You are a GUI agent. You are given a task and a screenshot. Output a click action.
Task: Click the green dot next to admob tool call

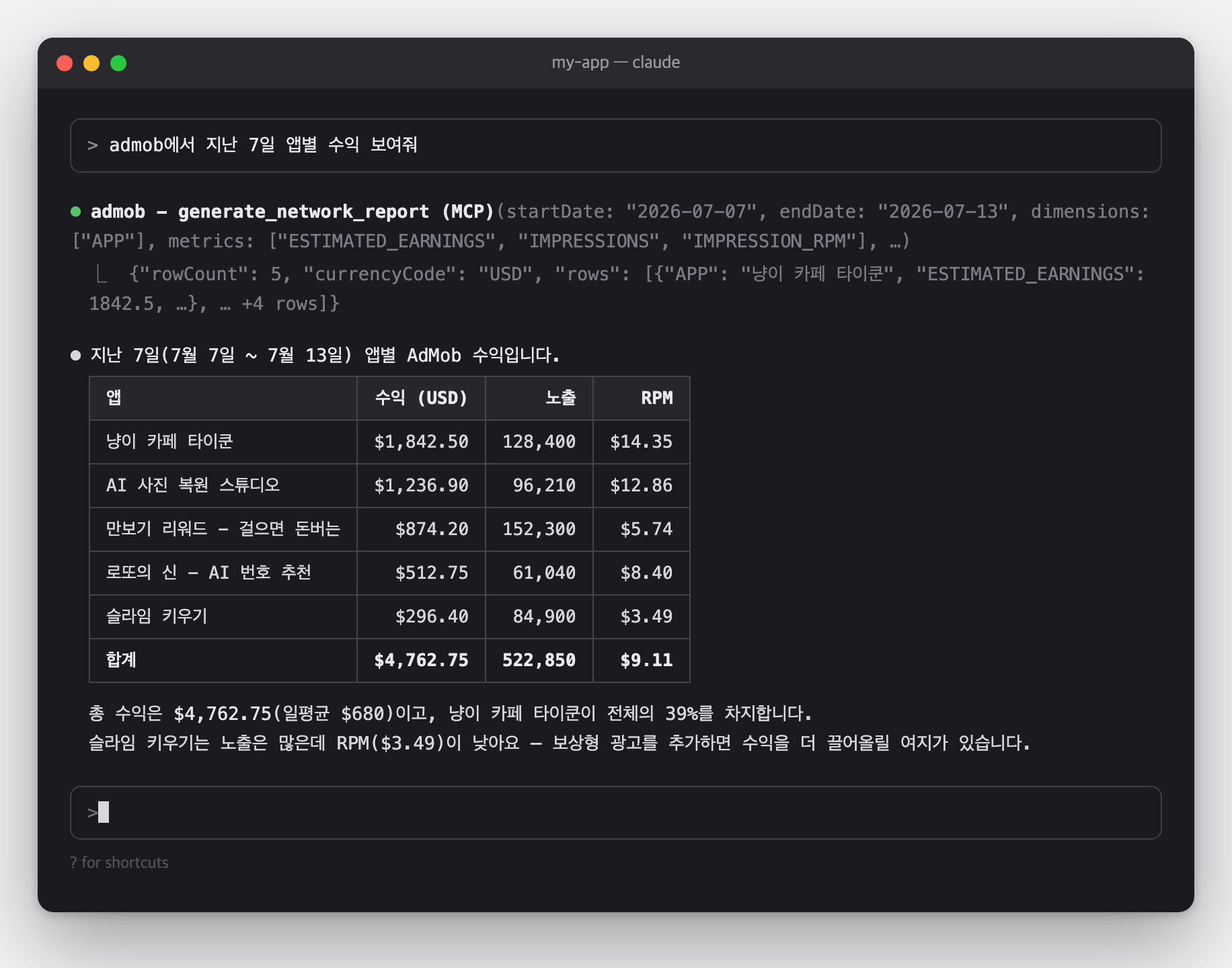click(76, 212)
